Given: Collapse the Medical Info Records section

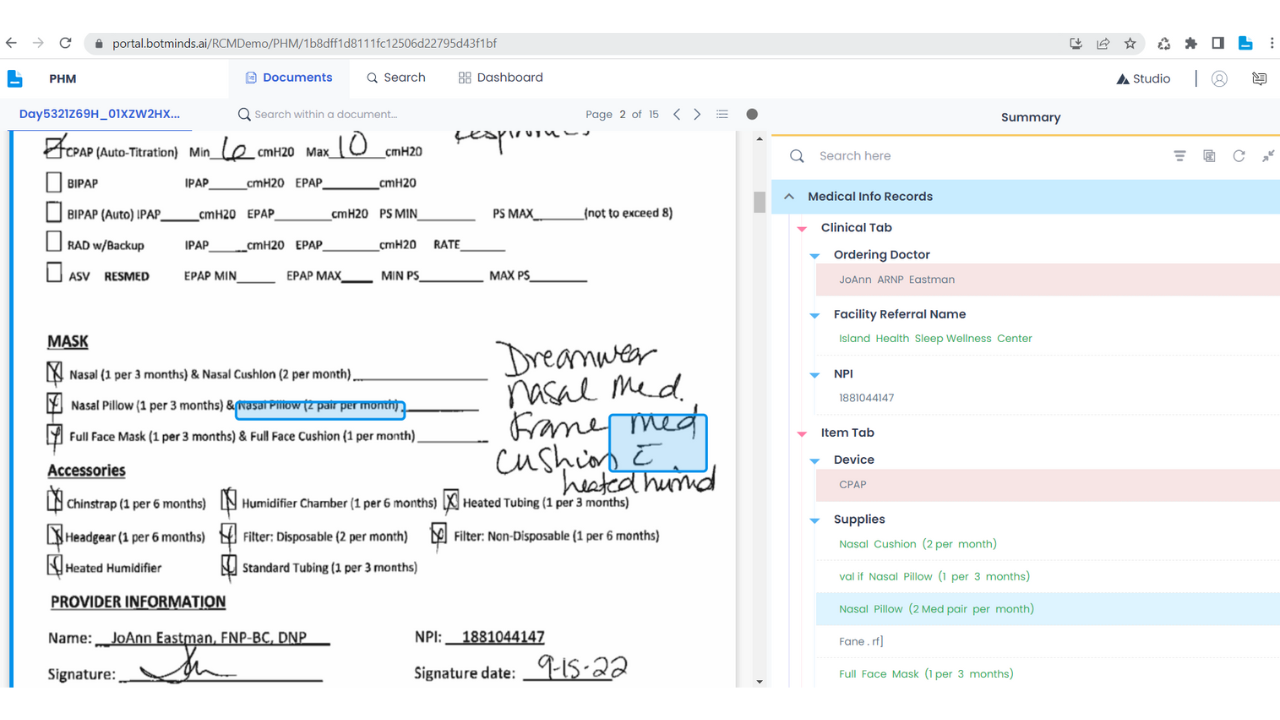Looking at the screenshot, I should (x=789, y=197).
